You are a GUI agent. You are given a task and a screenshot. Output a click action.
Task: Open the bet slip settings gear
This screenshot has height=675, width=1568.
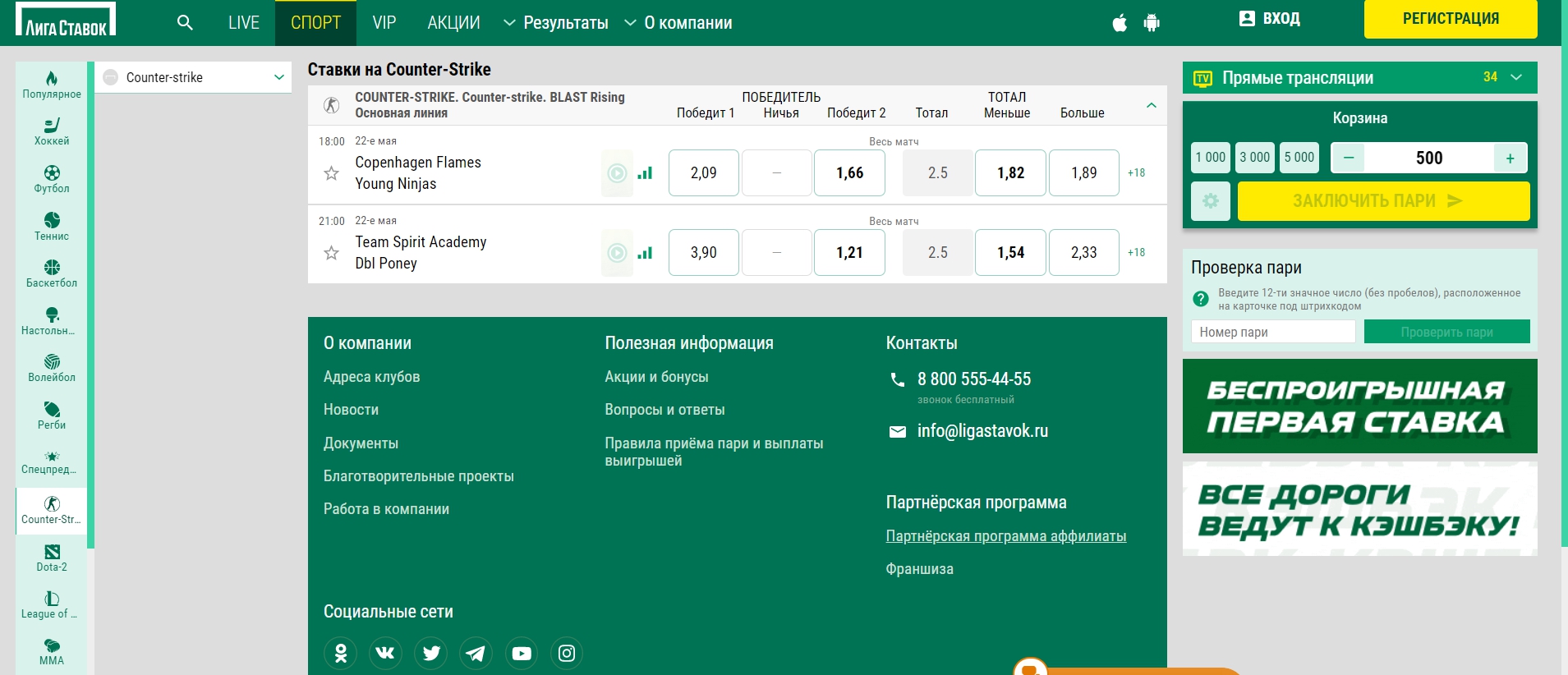coord(1211,201)
